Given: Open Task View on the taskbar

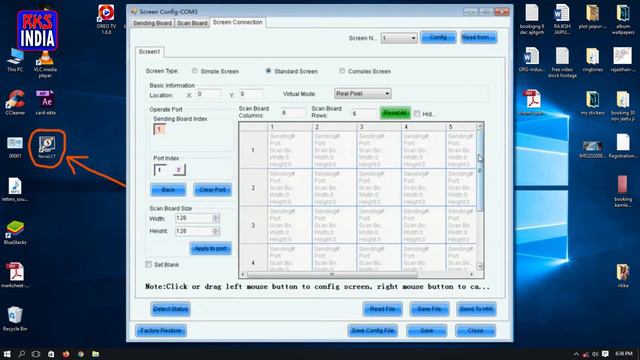Looking at the screenshot, I should point(36,354).
